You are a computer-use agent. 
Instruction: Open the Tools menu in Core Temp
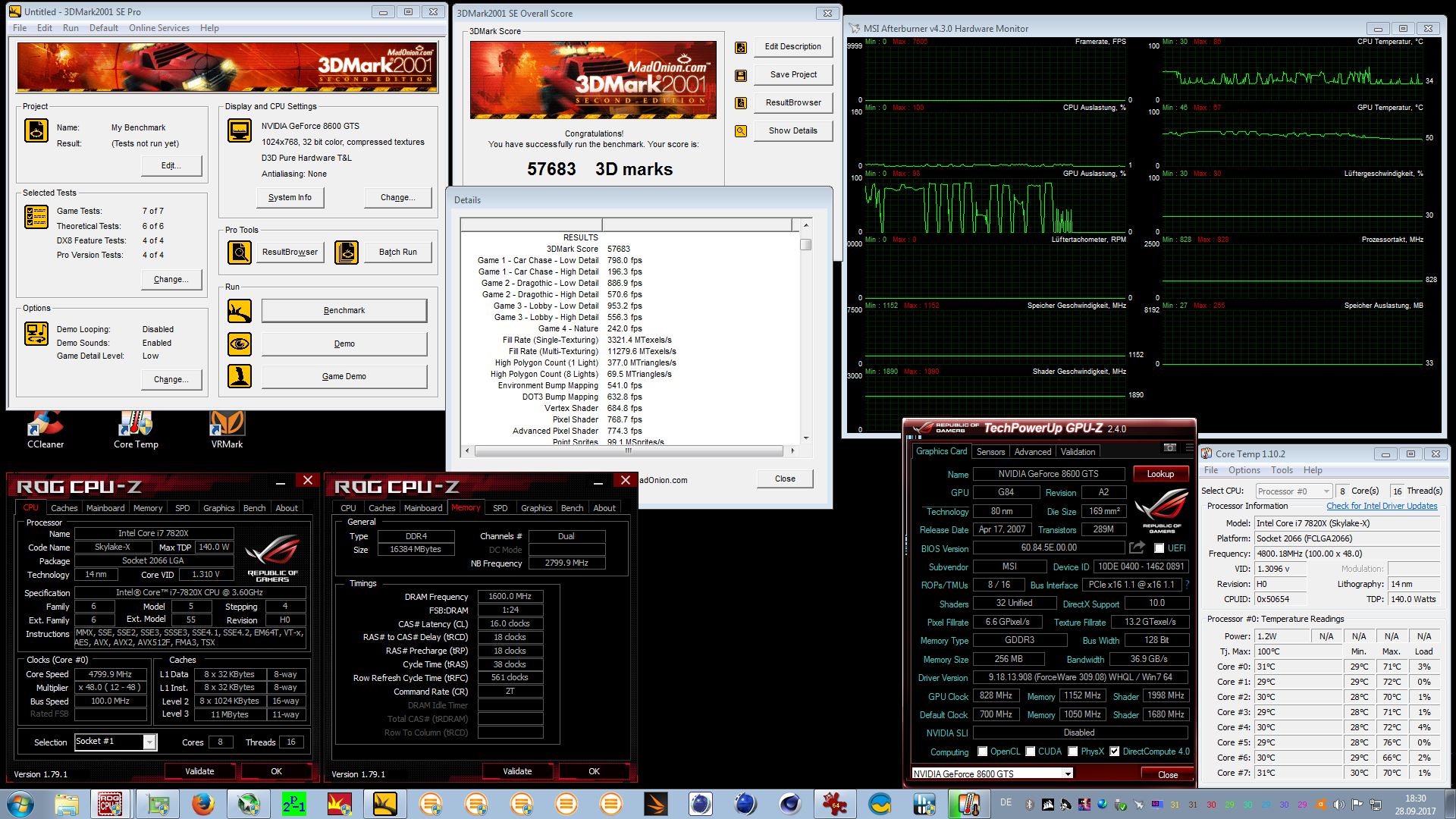1282,470
